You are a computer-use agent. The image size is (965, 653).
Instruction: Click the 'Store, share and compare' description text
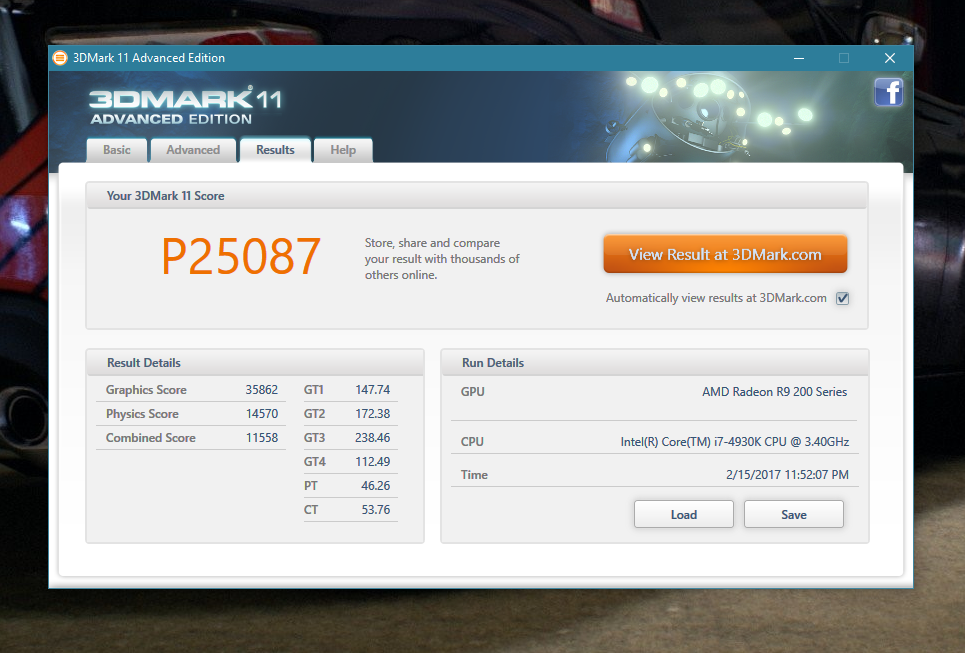click(x=442, y=259)
